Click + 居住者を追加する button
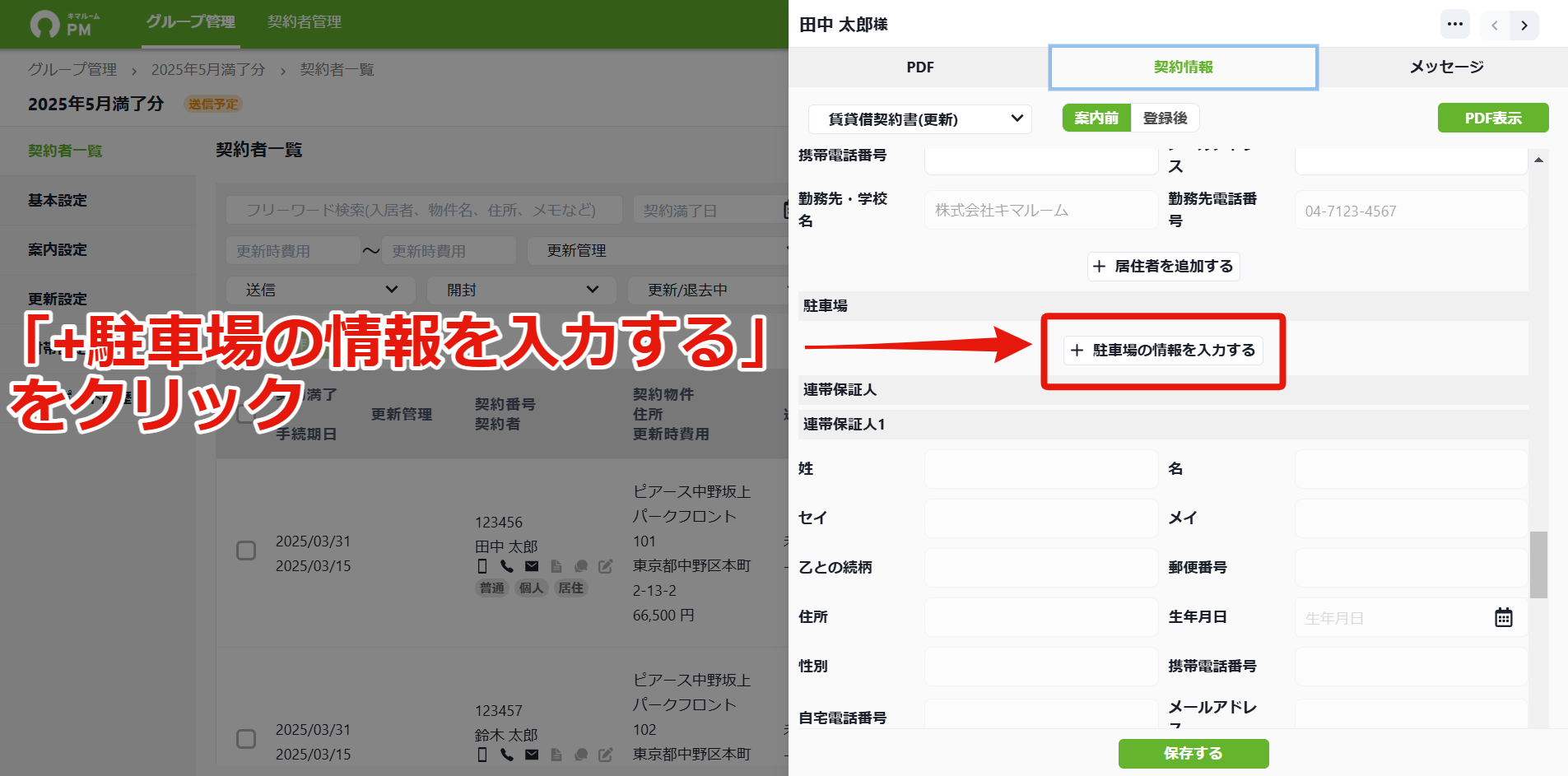The width and height of the screenshot is (1568, 776). click(1163, 266)
